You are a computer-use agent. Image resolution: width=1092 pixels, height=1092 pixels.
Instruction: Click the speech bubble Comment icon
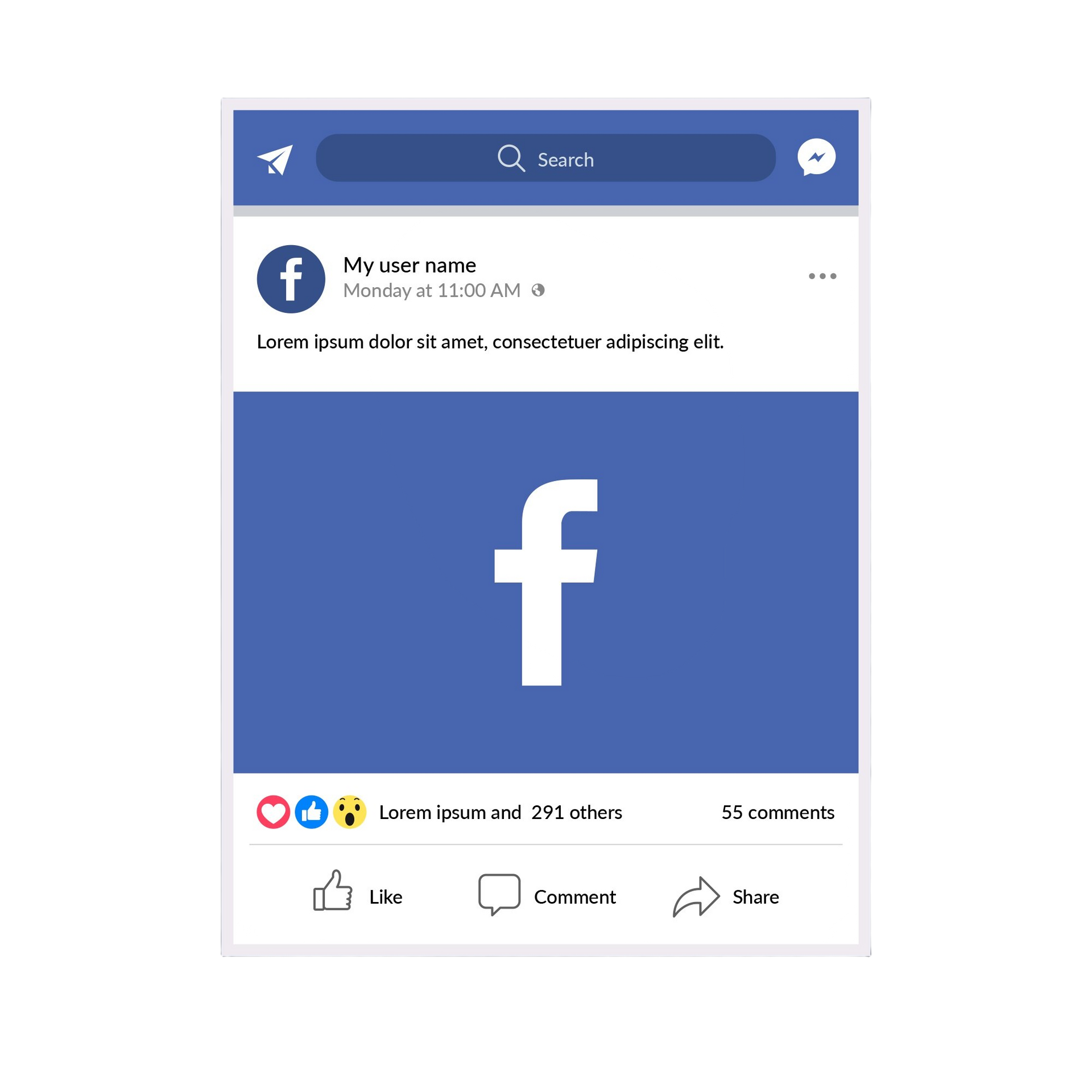coord(499,894)
